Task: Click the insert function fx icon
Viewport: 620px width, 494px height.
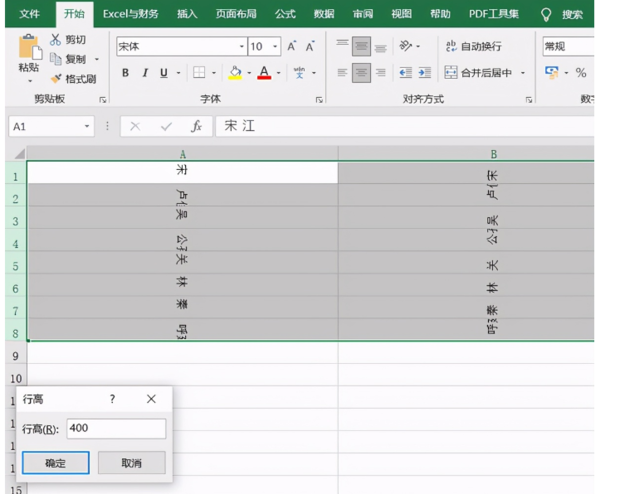Action: 197,127
